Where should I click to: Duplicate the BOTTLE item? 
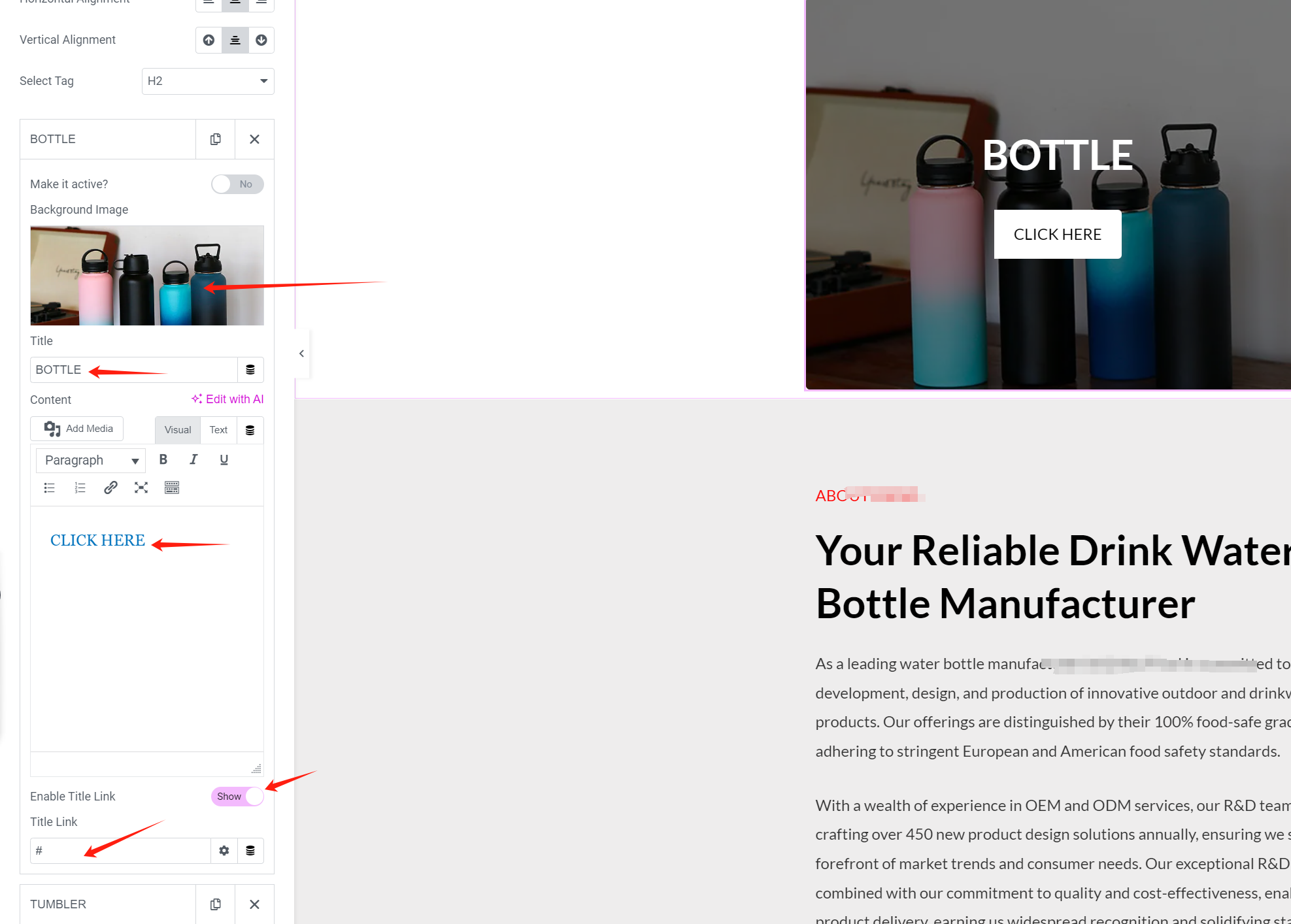coord(215,139)
